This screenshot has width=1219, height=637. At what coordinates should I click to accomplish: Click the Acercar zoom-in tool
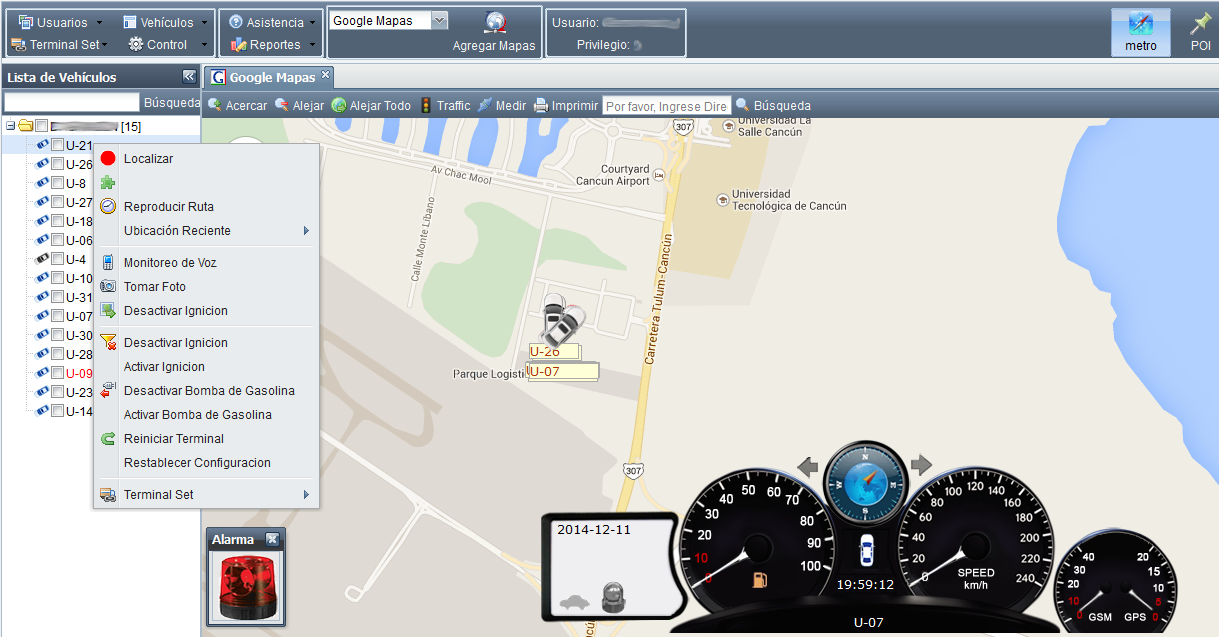click(238, 106)
